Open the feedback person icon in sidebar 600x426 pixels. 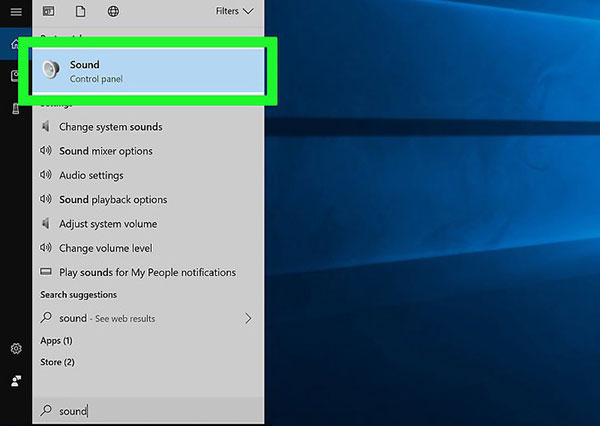[16, 380]
